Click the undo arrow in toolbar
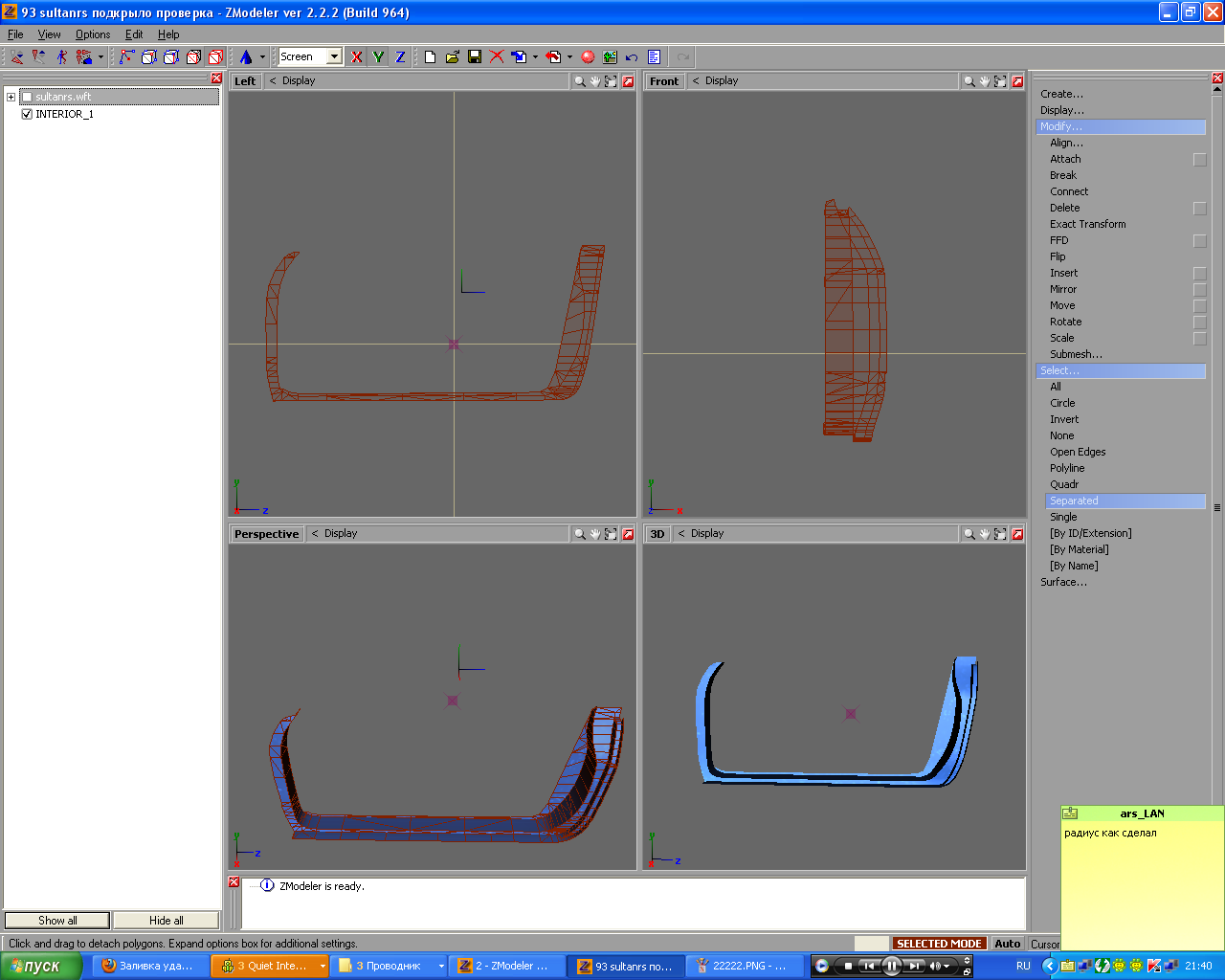 tap(632, 57)
